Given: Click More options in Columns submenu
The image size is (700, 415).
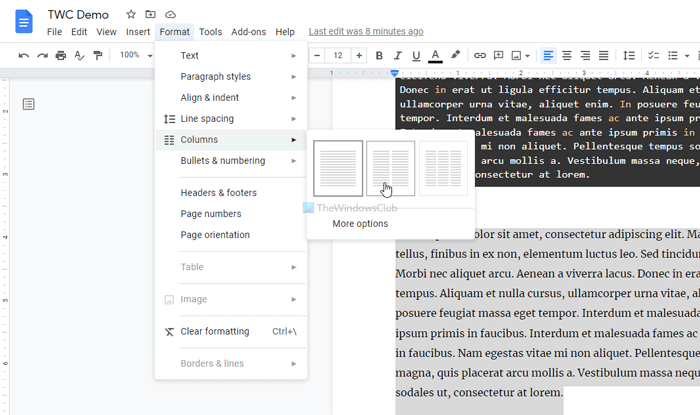Looking at the screenshot, I should 360,224.
